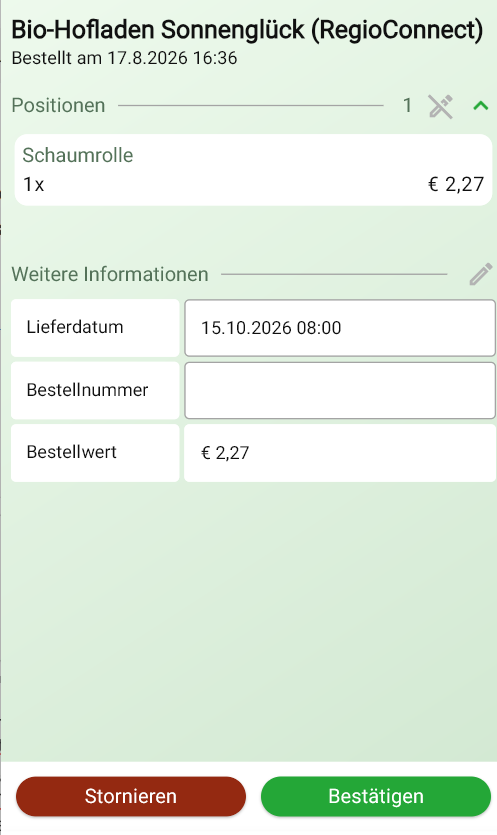
Task: Click the Schaumrolle product name
Action: coord(78,155)
